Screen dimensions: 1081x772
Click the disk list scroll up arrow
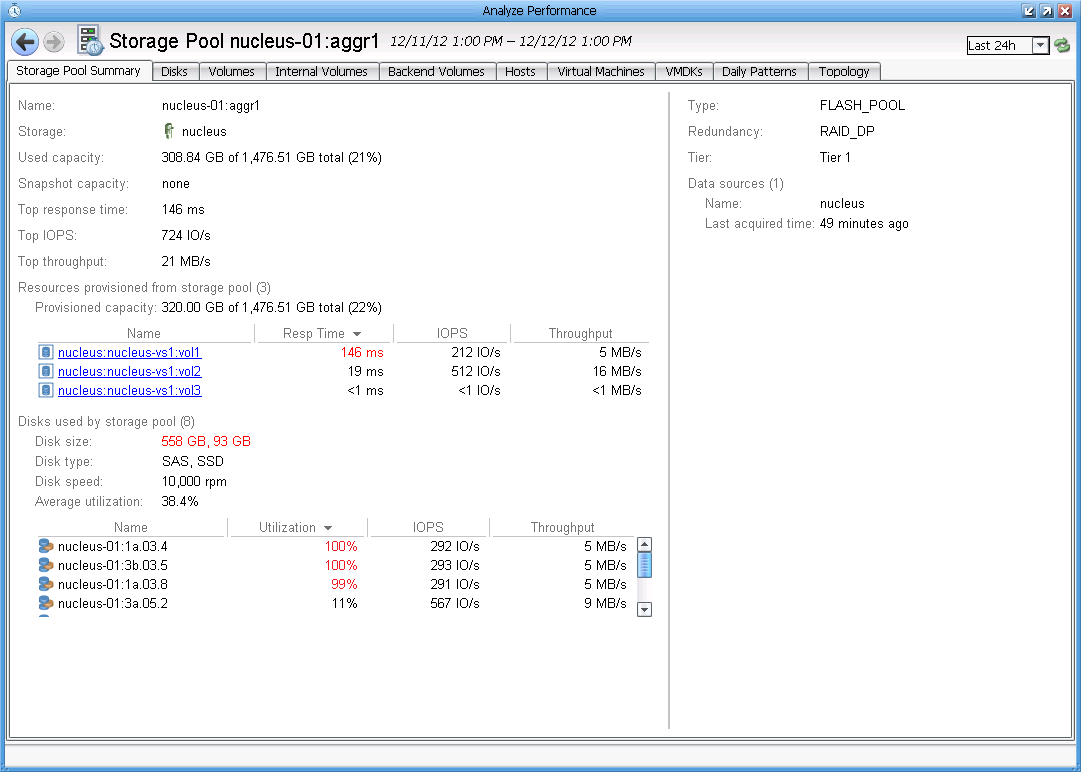[x=645, y=545]
